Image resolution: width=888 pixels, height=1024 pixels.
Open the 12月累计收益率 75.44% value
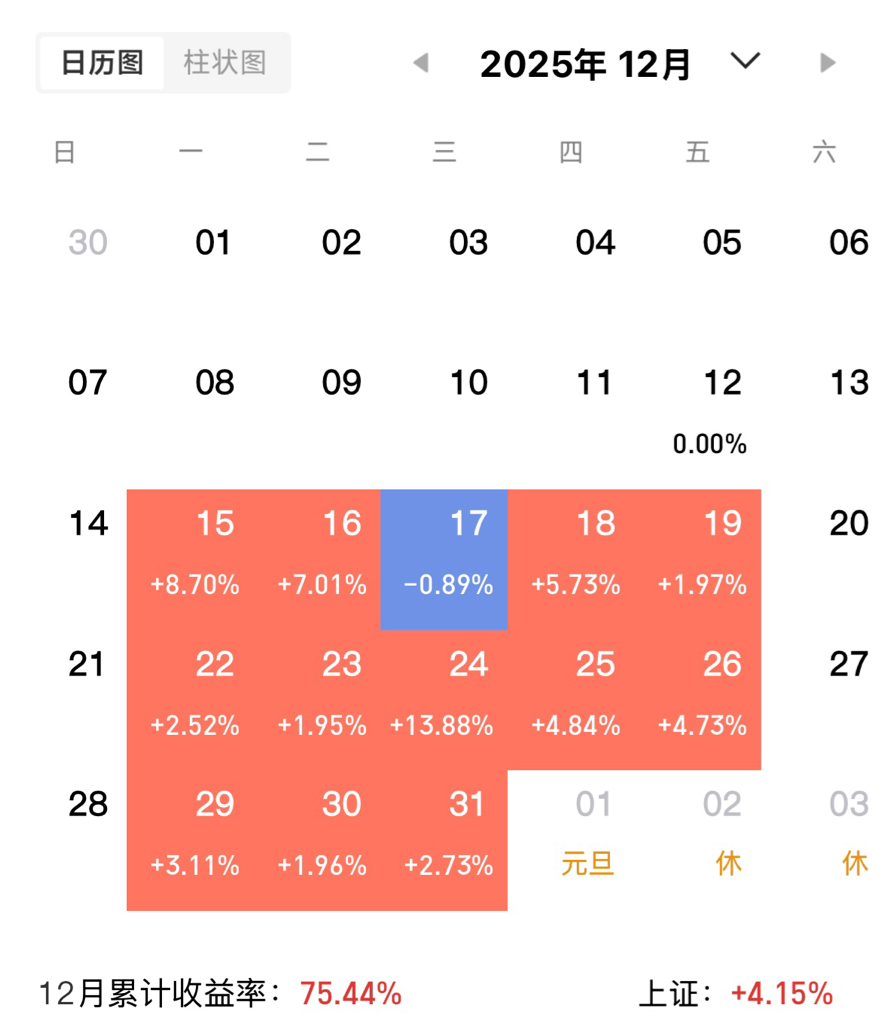[351, 994]
